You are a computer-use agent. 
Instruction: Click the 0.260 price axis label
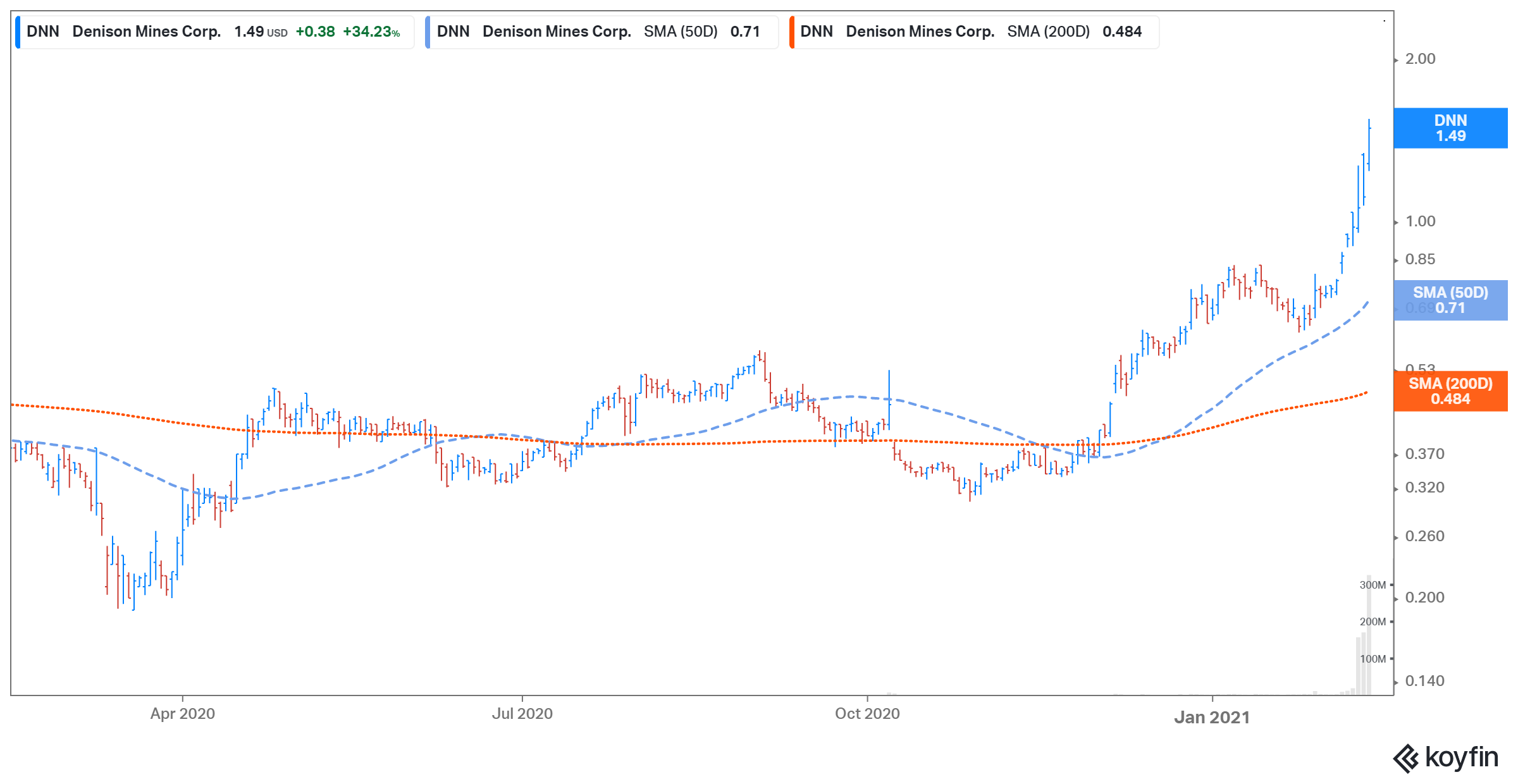[x=1425, y=536]
